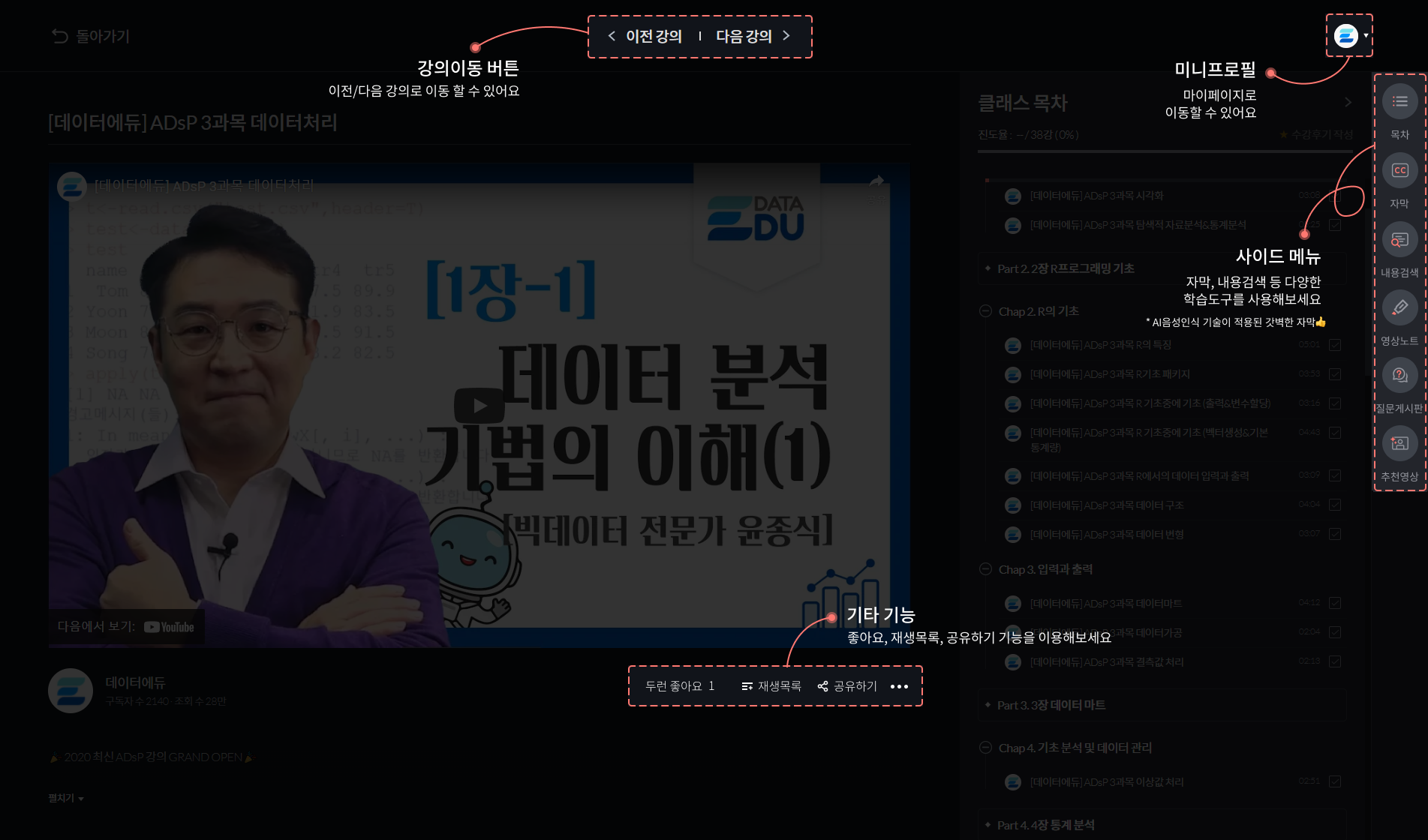Viewport: 1428px width, 840px height.
Task: Open the ADsP 3과목 이상값 처리 lesson
Action: (x=1107, y=782)
